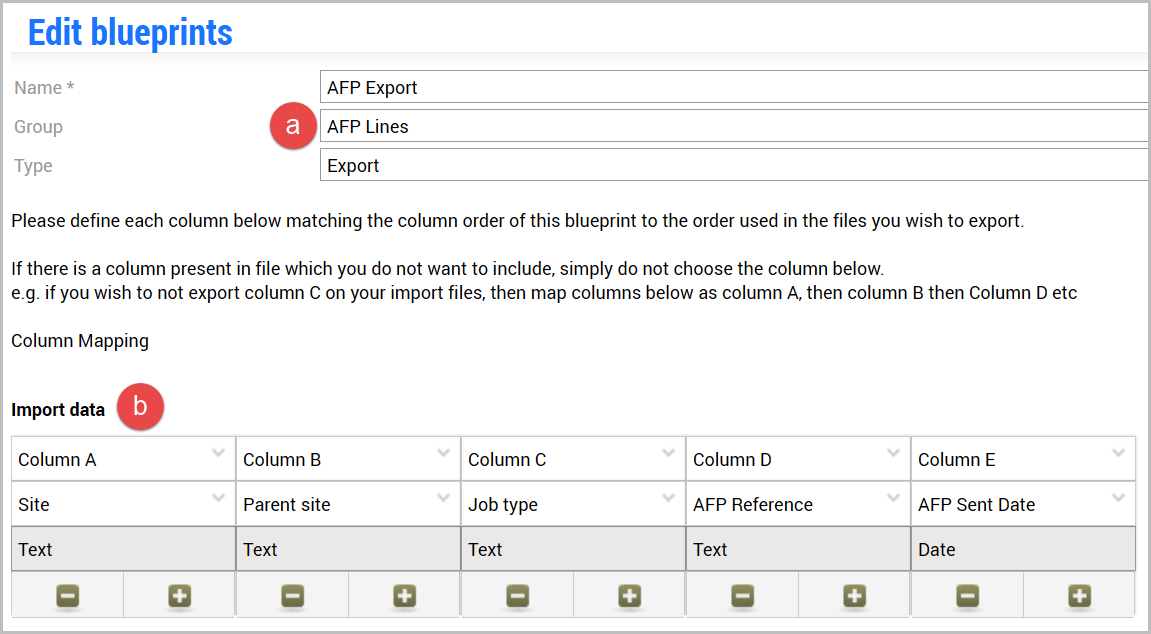This screenshot has width=1151, height=634.
Task: Remove Column E using its minus icon
Action: (x=967, y=596)
